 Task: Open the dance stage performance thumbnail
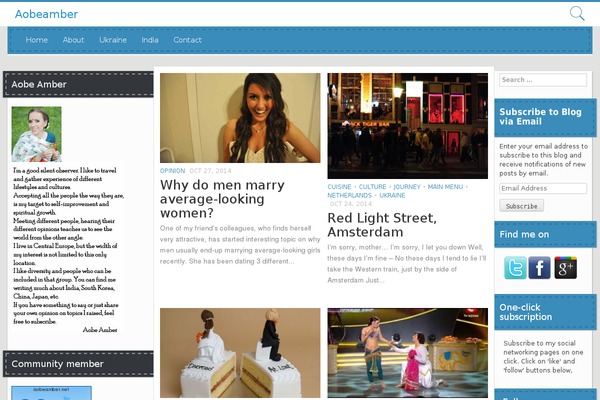click(408, 353)
